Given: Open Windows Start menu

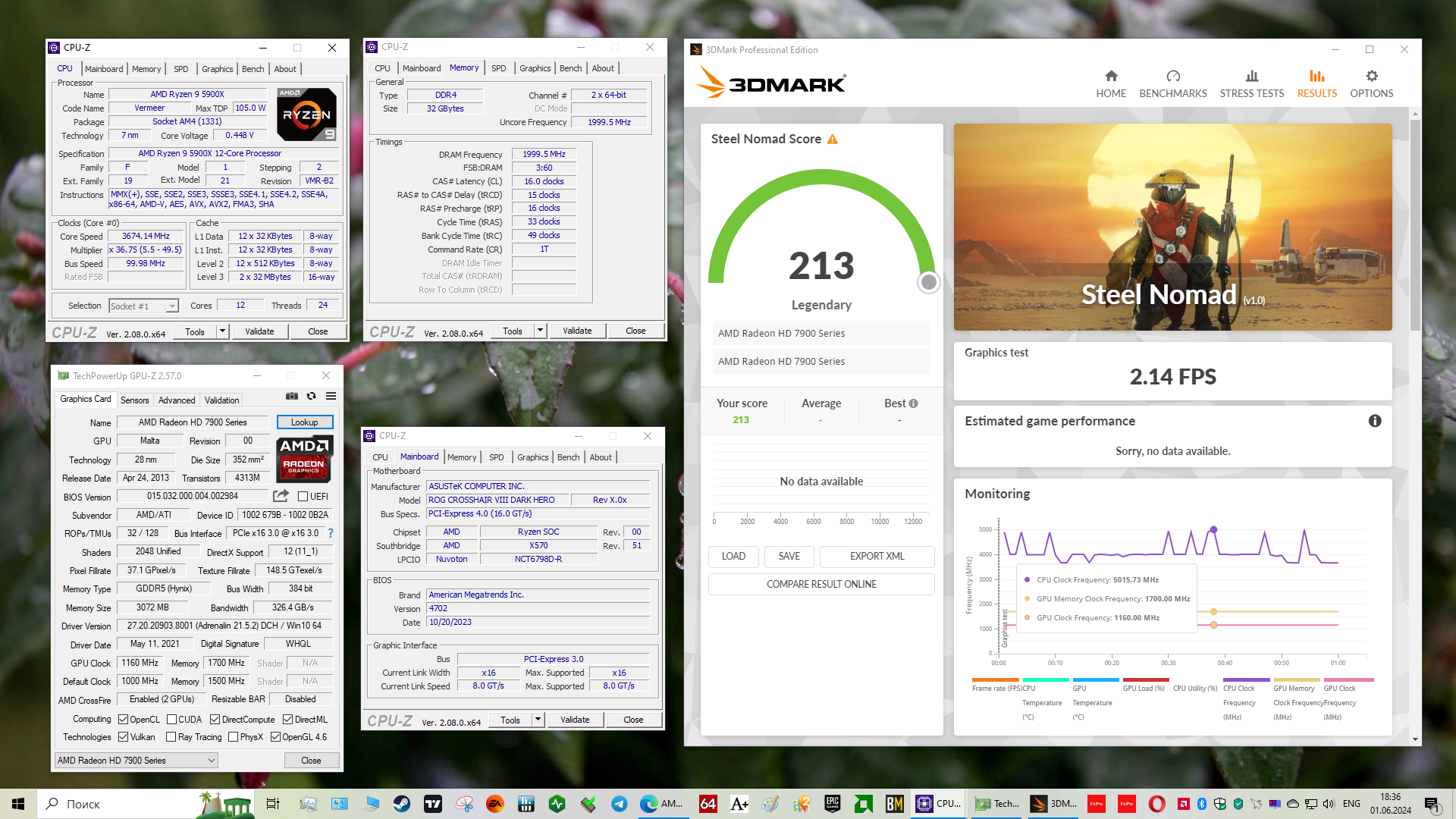Looking at the screenshot, I should [18, 804].
